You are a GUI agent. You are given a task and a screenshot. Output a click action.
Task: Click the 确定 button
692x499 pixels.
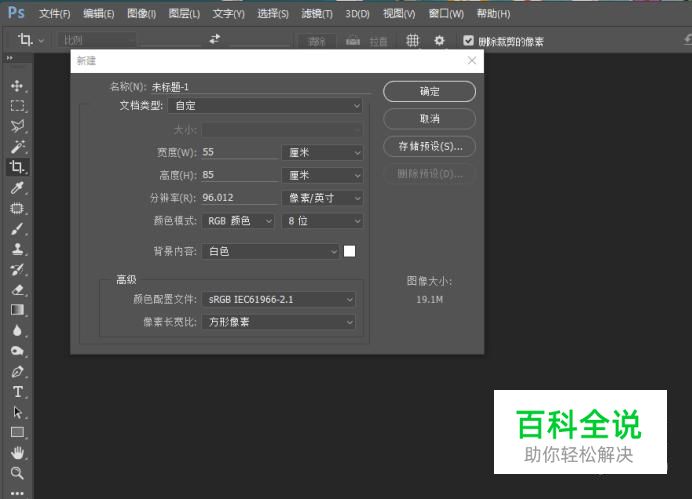click(x=429, y=91)
